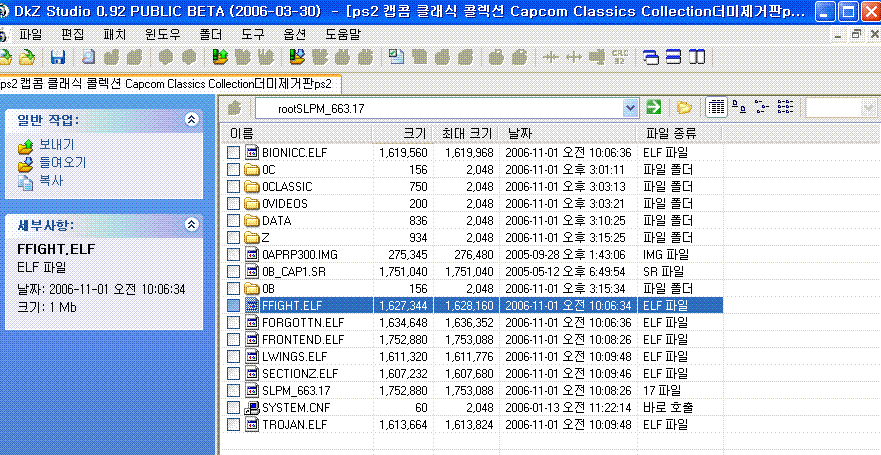Click the second open-folder toolbar icon
This screenshot has width=881, height=455.
pos(26,57)
